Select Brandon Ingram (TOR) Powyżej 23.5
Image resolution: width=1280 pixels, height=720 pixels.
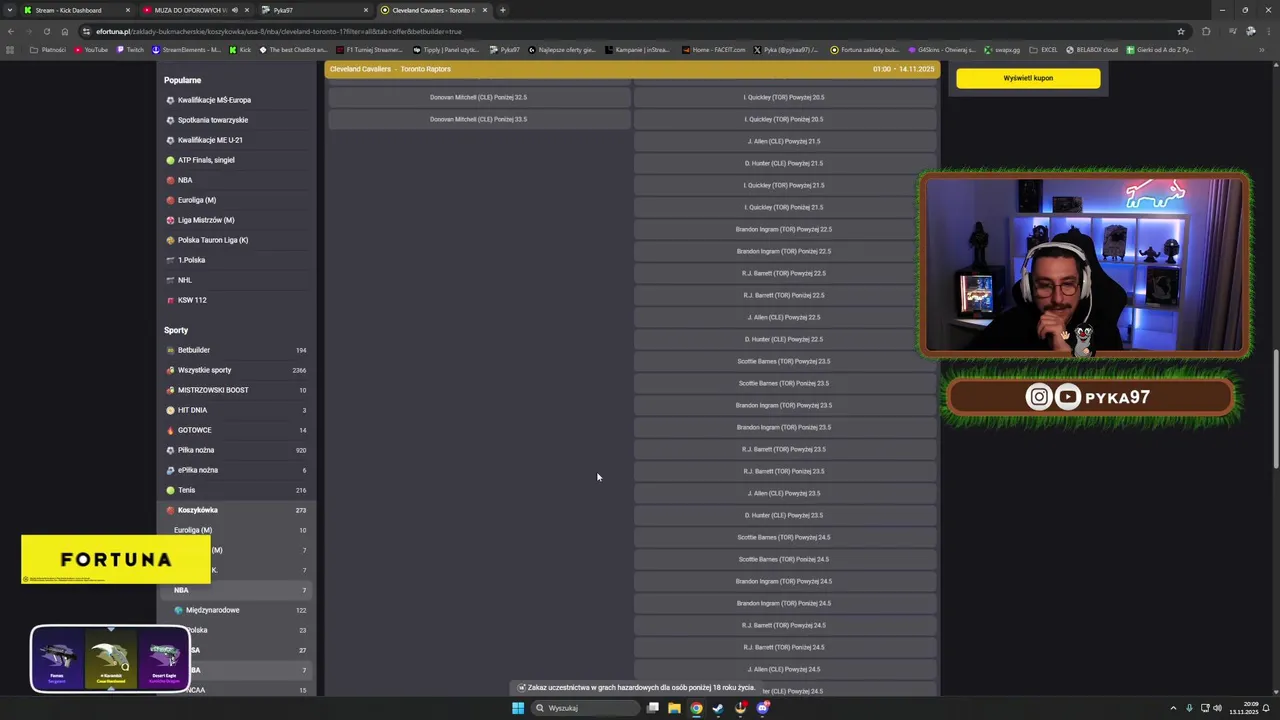(x=784, y=405)
